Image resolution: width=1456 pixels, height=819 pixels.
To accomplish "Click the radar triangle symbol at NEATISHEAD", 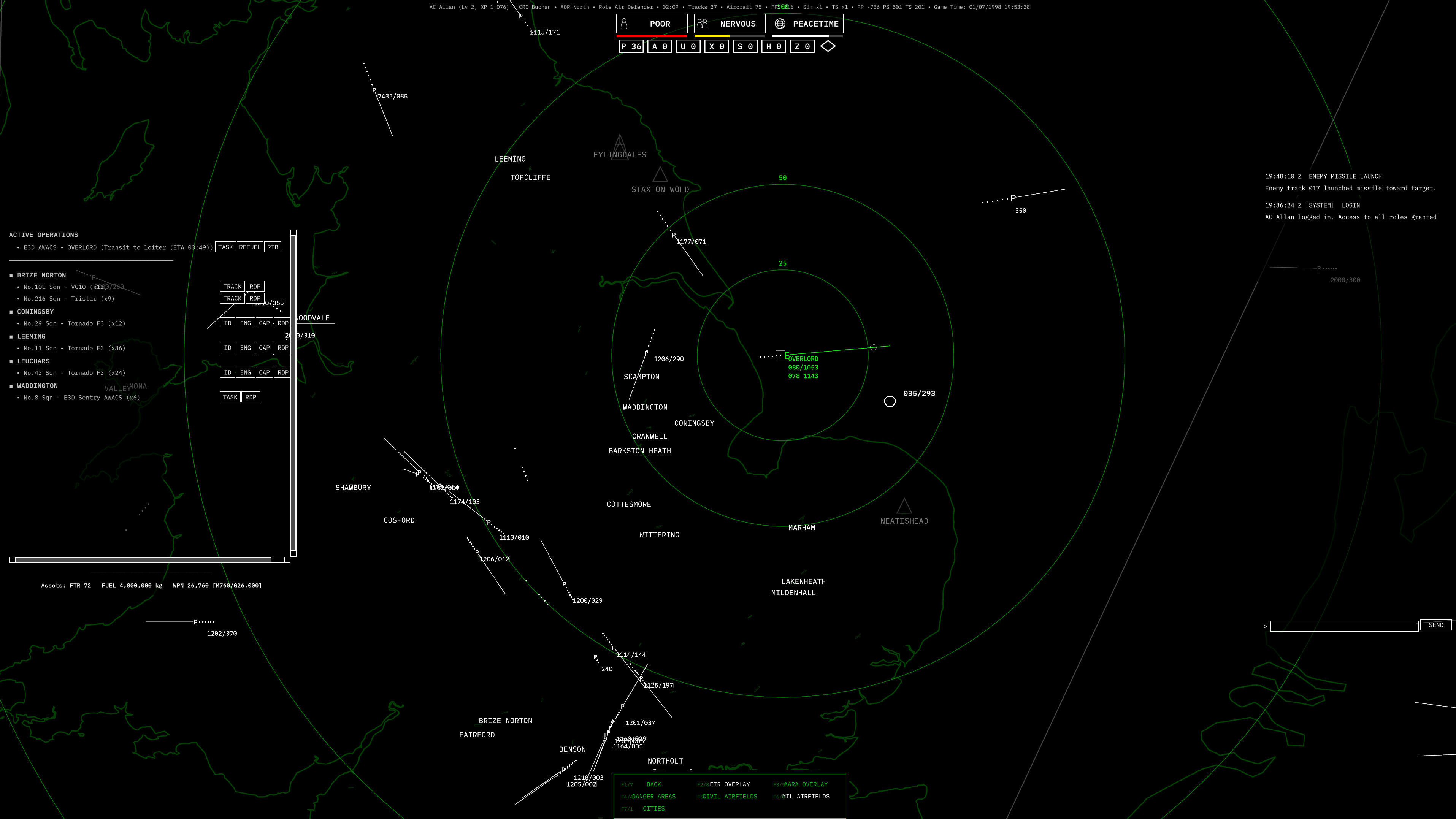I will pos(904,507).
